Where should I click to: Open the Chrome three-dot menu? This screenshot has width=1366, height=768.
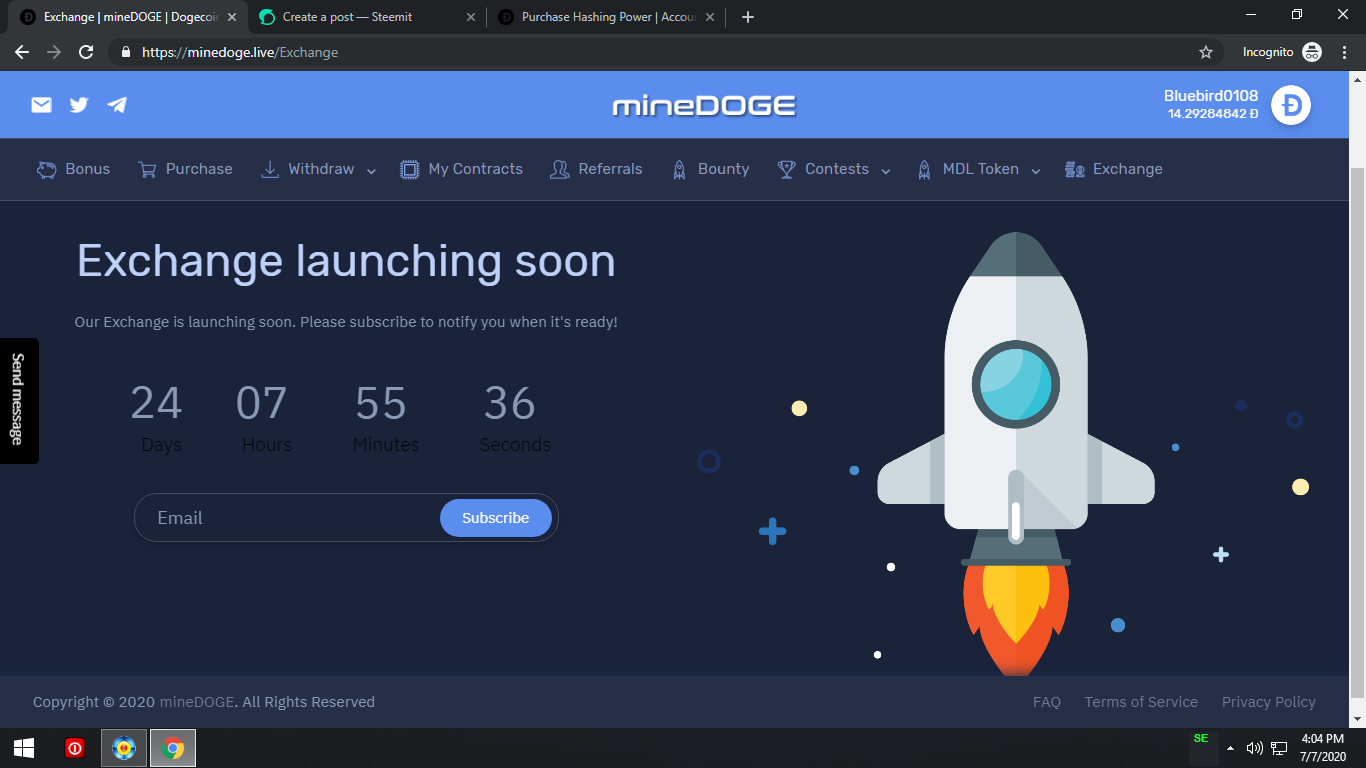point(1345,52)
